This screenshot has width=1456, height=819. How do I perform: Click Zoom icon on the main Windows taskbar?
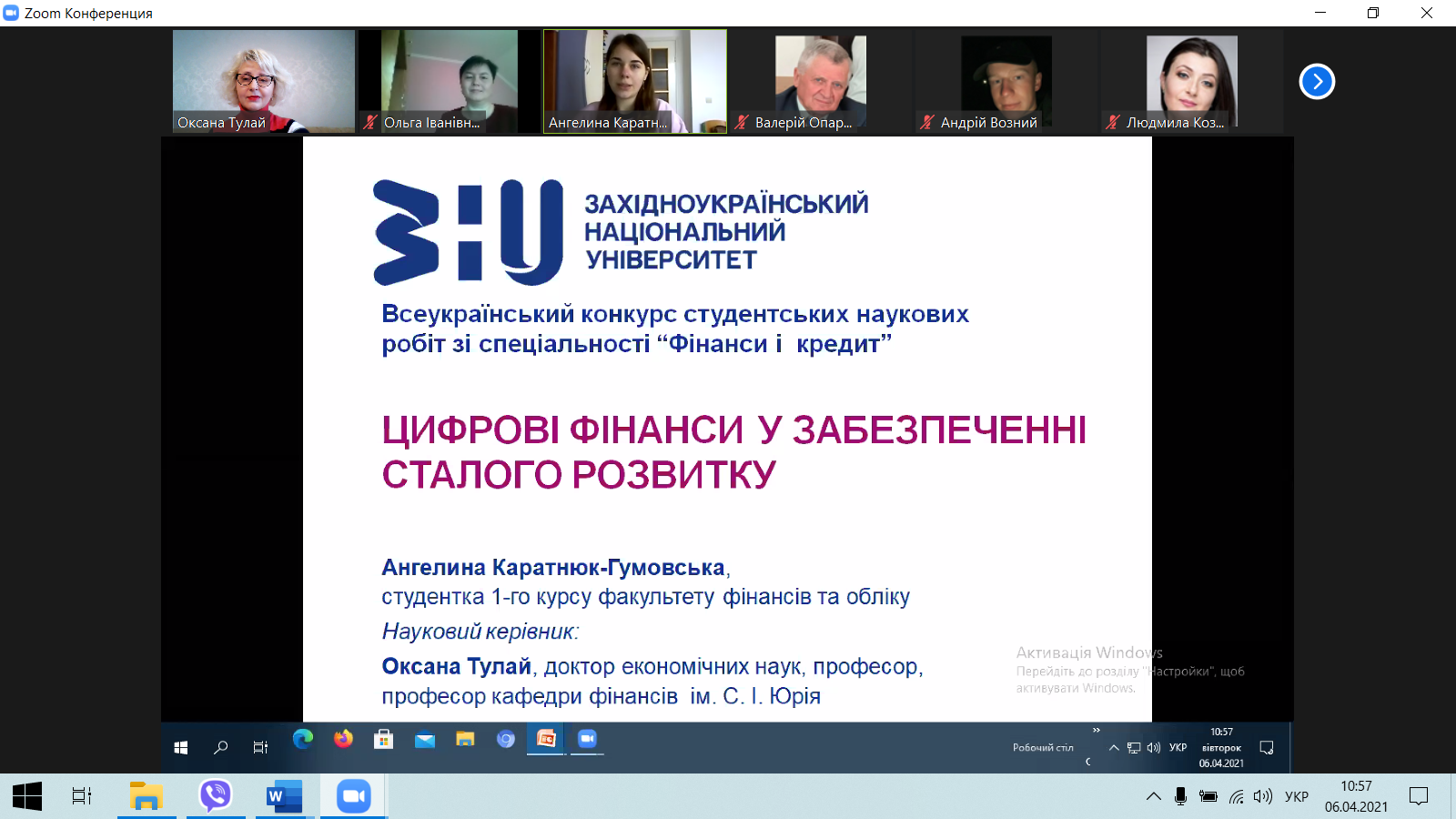click(x=354, y=796)
